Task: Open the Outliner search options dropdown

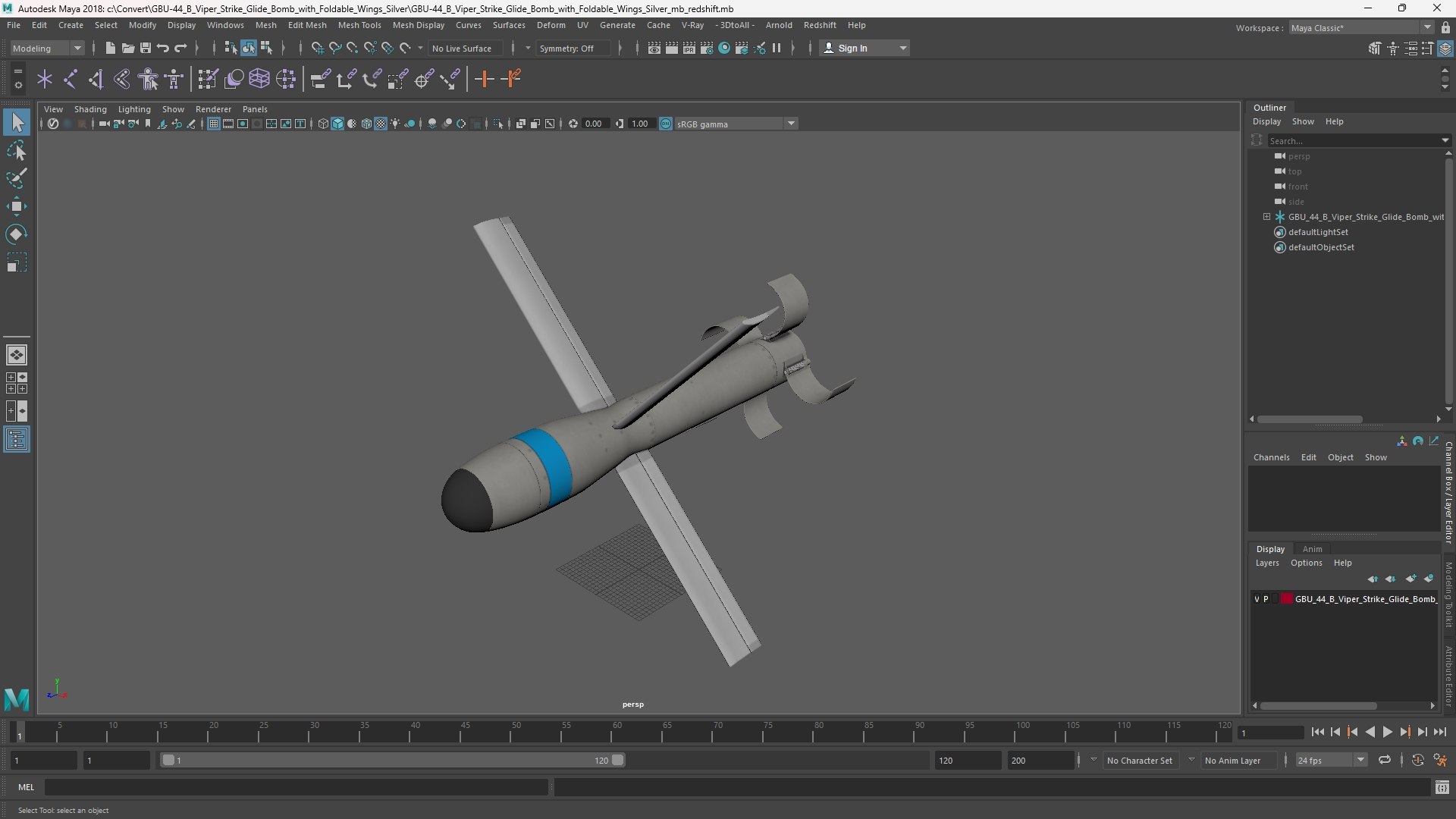Action: click(x=1445, y=140)
